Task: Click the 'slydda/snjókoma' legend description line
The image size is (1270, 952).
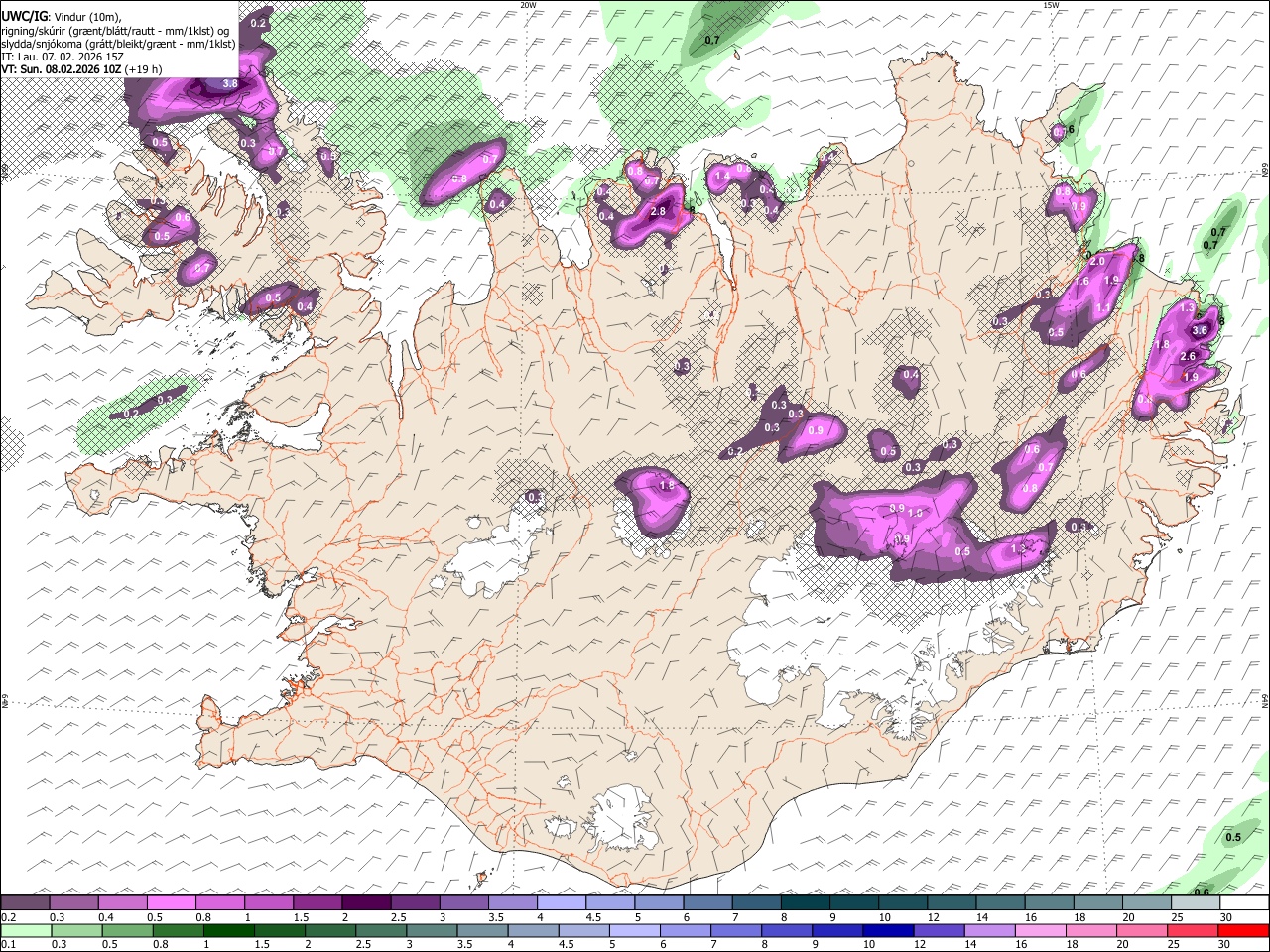Action: pos(118,44)
